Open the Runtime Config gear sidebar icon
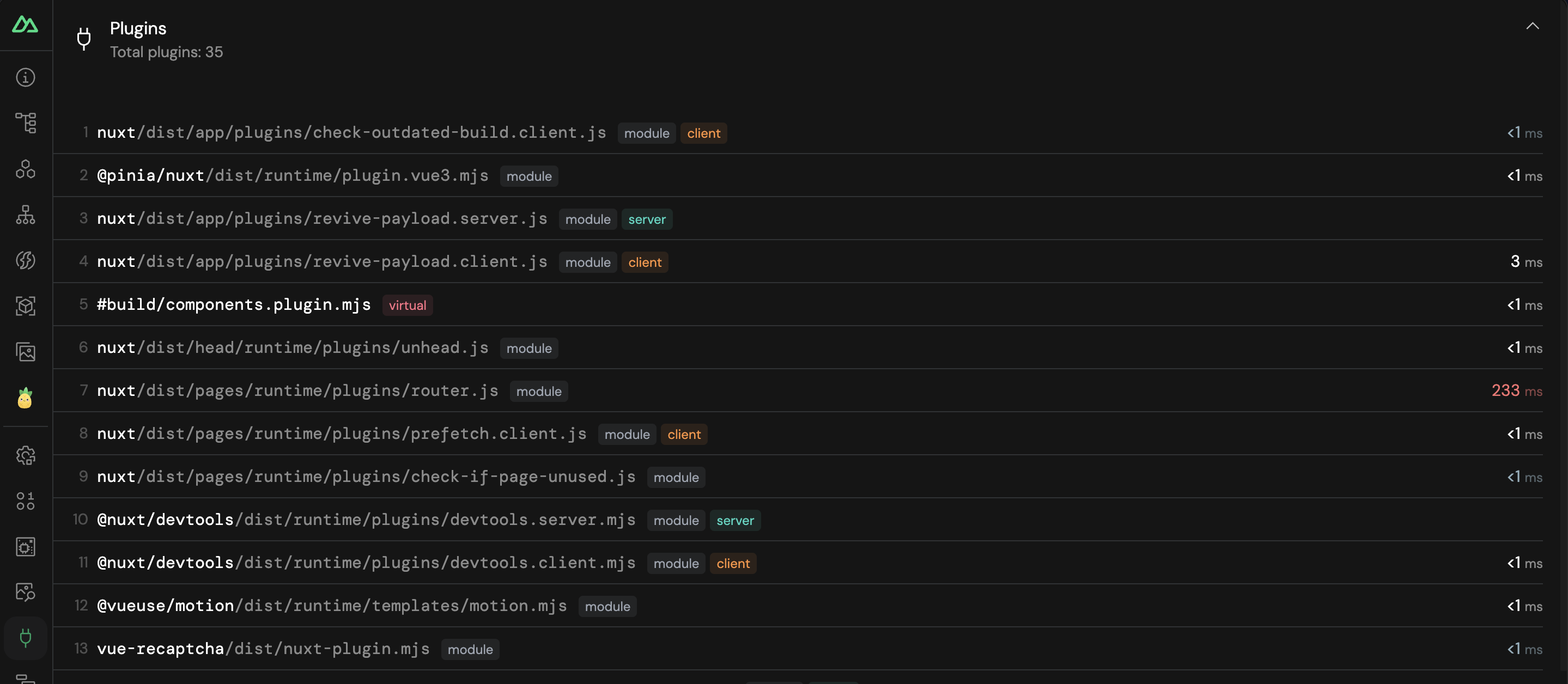Screen dimensions: 1568x684 [25, 455]
